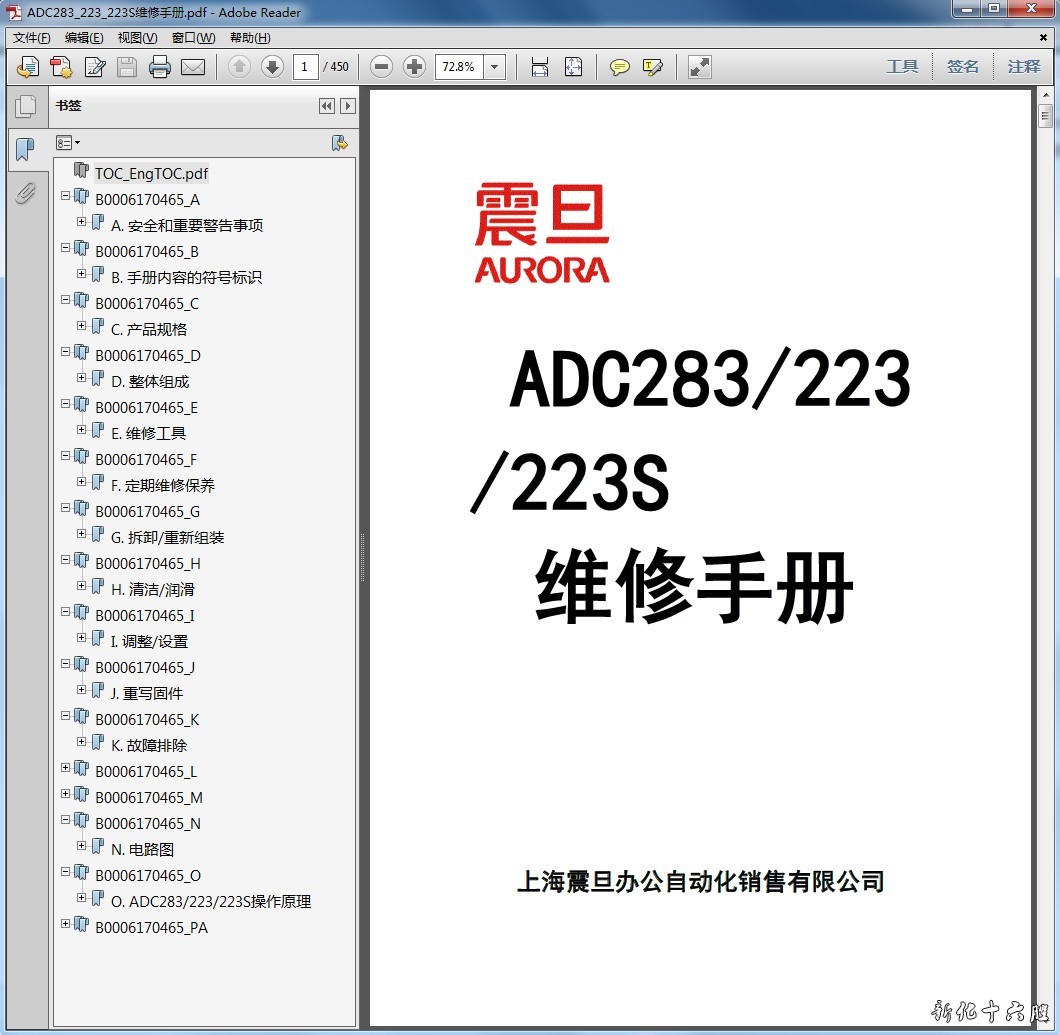Image resolution: width=1060 pixels, height=1035 pixels.
Task: Collapse the bookmarks navigation pane
Action: [x=326, y=106]
